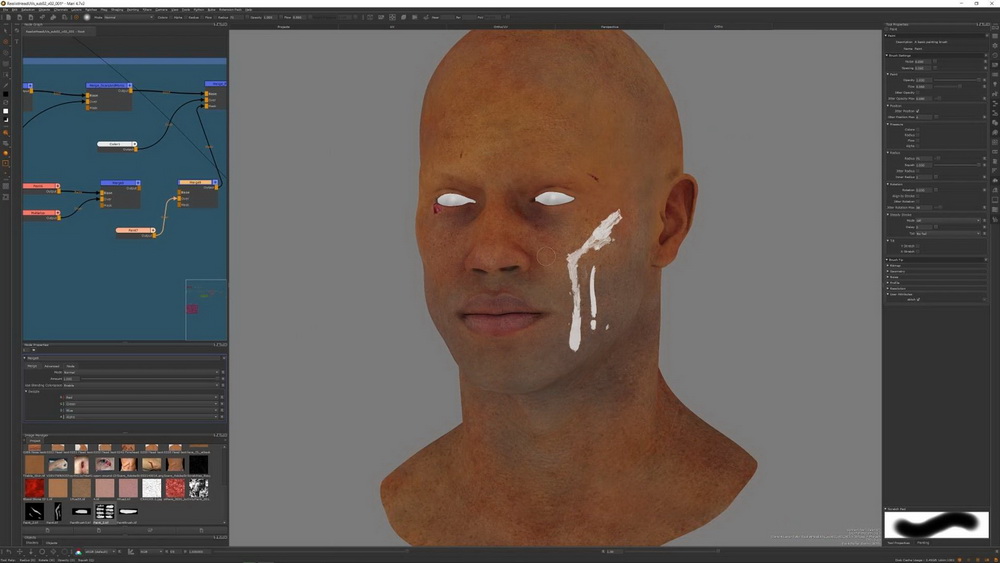This screenshot has width=1000, height=563.
Task: Collapse the Merge8 properties group
Action: [26, 358]
